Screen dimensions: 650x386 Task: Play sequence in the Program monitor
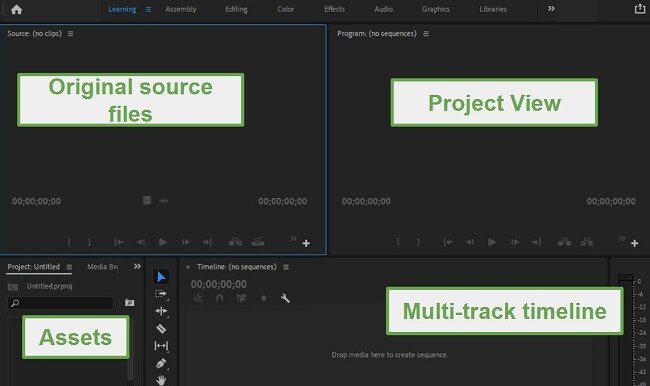pos(492,242)
